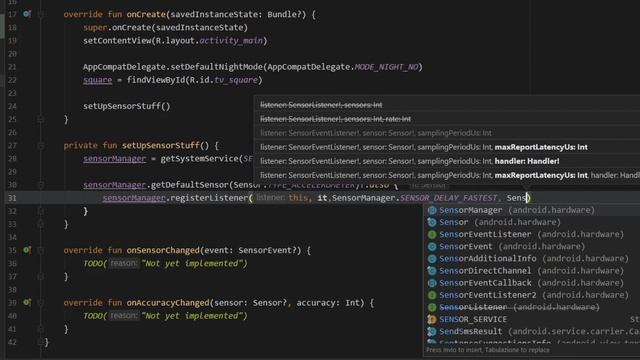
Task: Click the class icon beside SensorDirectChannel
Action: click(432, 271)
